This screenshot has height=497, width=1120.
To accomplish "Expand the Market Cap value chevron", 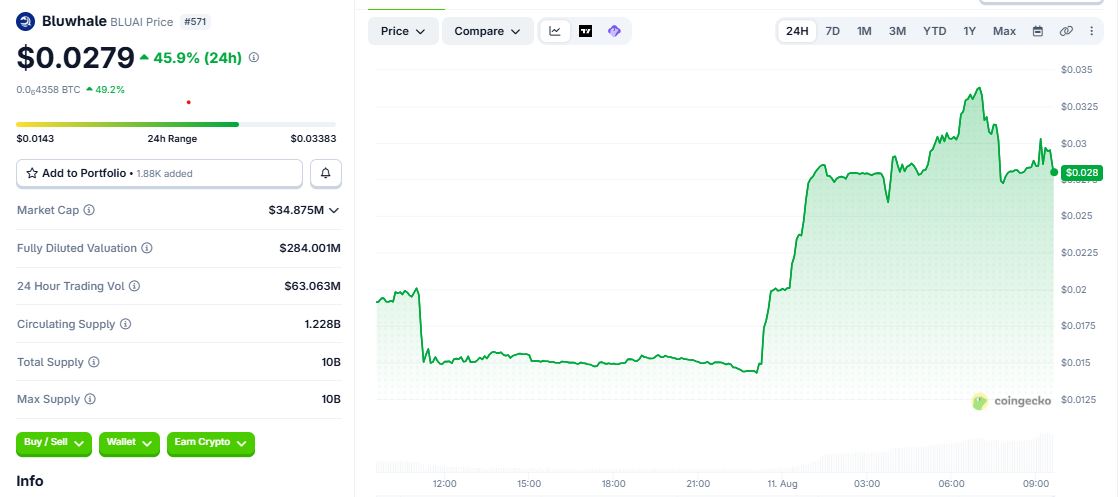I will coord(334,210).
